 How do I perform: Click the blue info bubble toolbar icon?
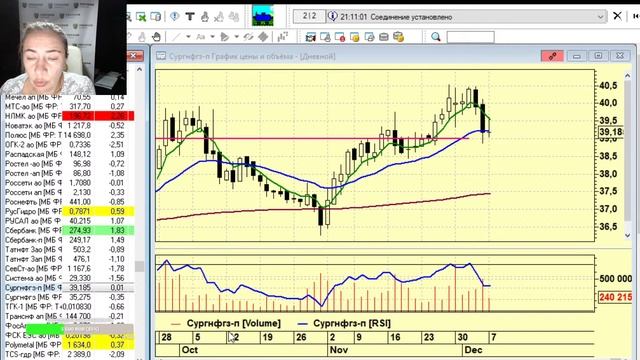174,16
